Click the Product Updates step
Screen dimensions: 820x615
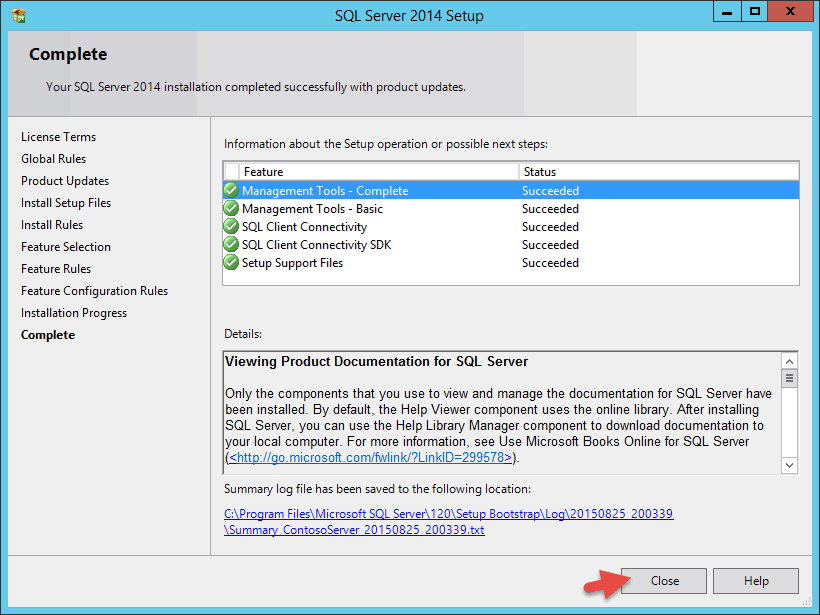[x=65, y=181]
